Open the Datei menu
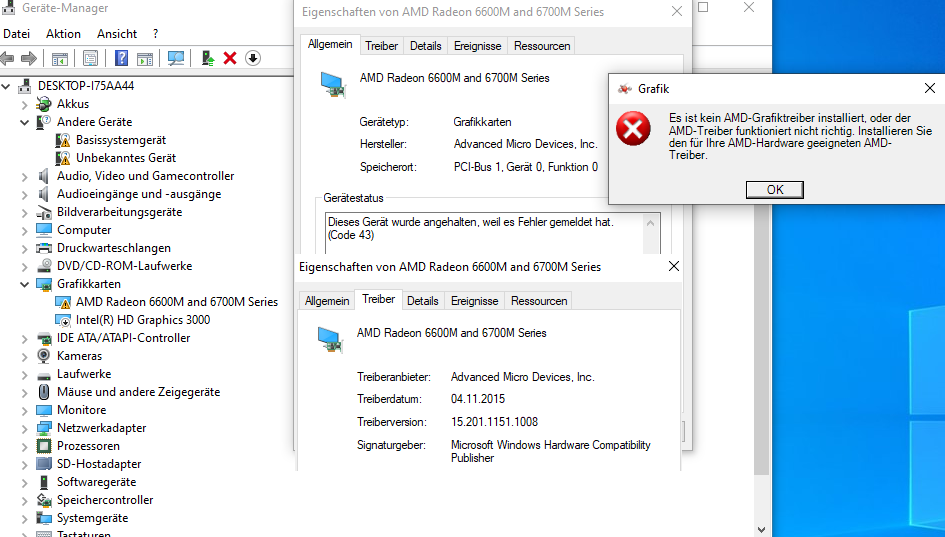Image resolution: width=945 pixels, height=537 pixels. tap(16, 34)
